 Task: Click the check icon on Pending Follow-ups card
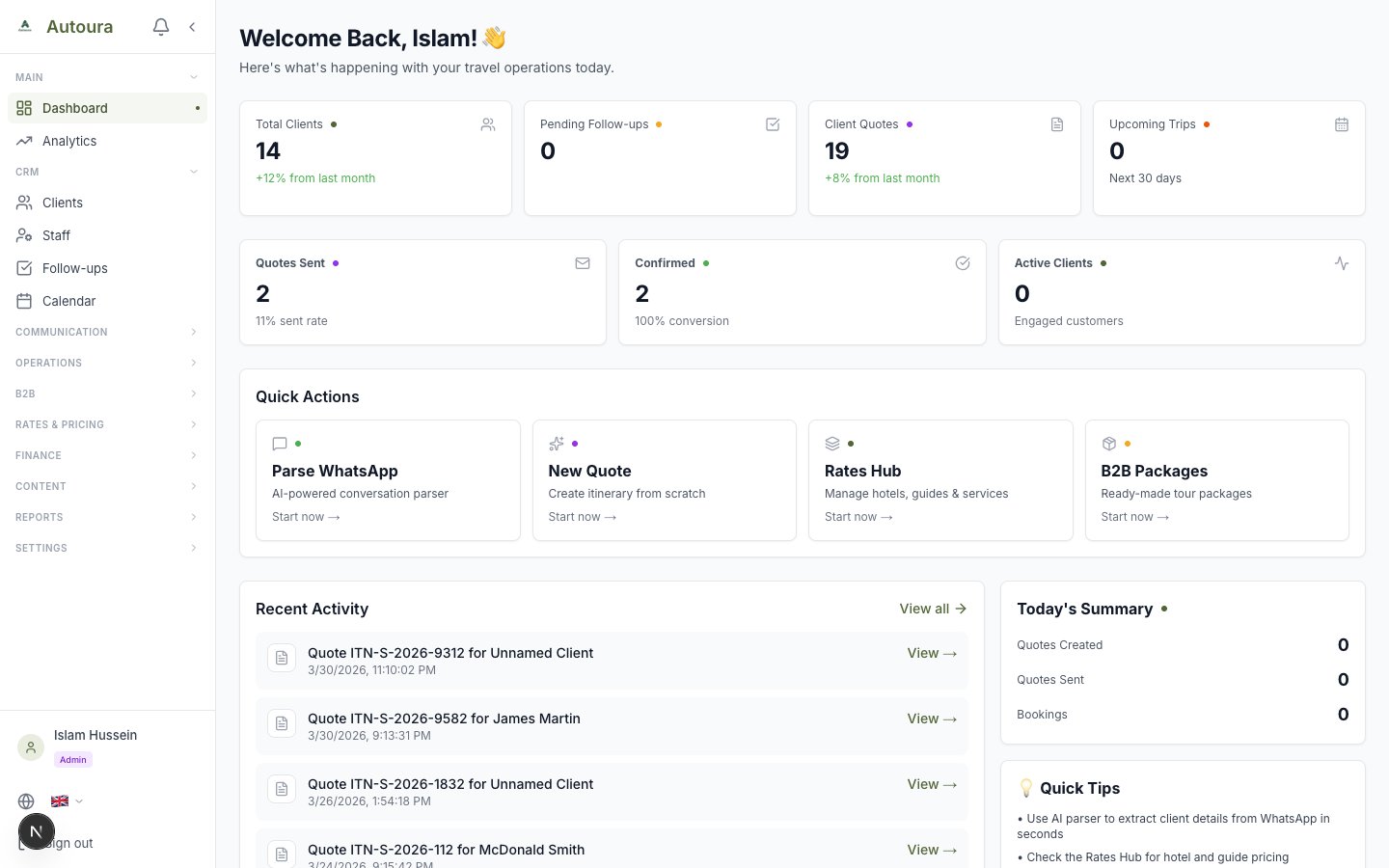tap(773, 124)
